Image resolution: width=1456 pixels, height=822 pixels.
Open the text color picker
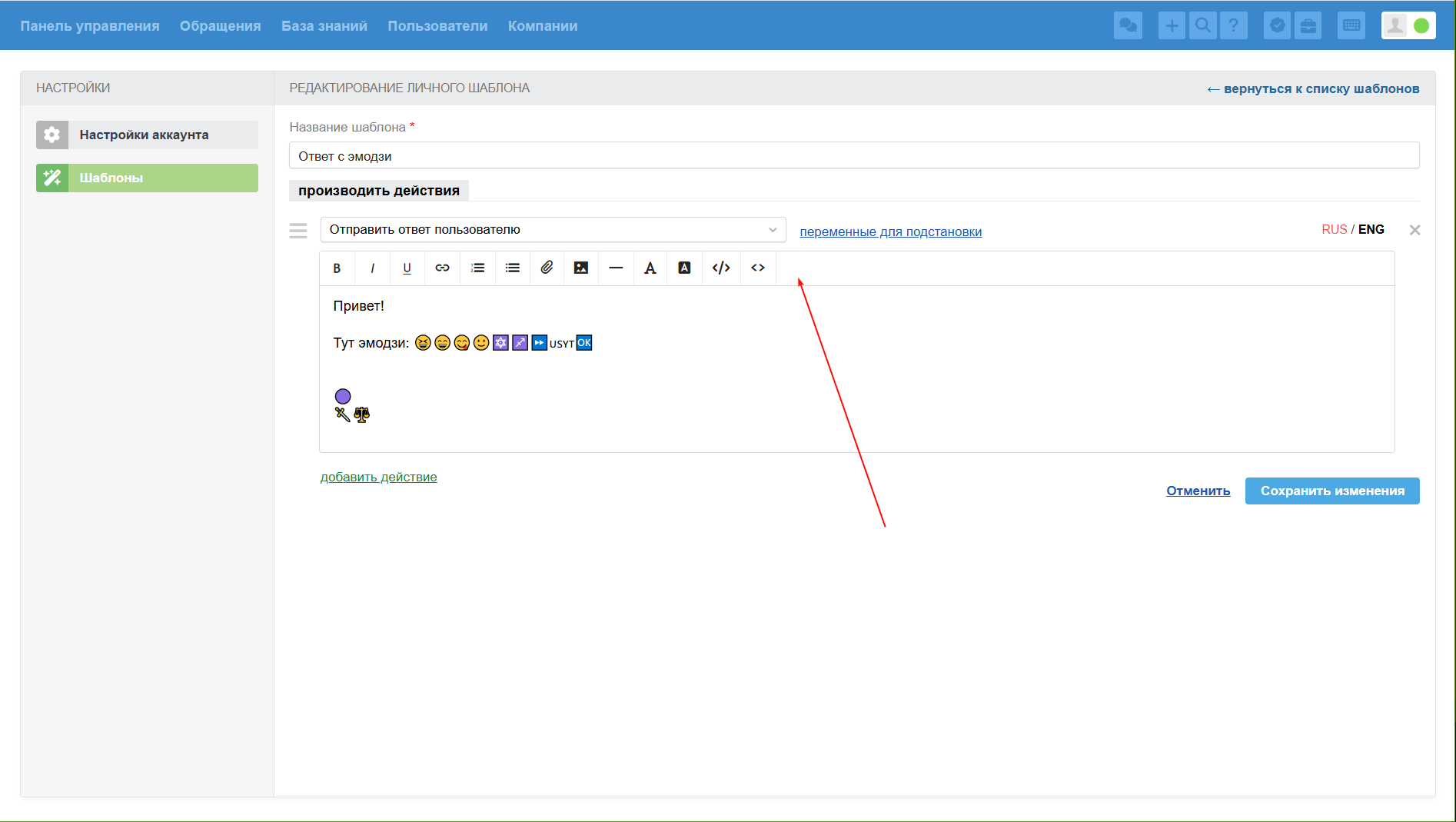(650, 268)
